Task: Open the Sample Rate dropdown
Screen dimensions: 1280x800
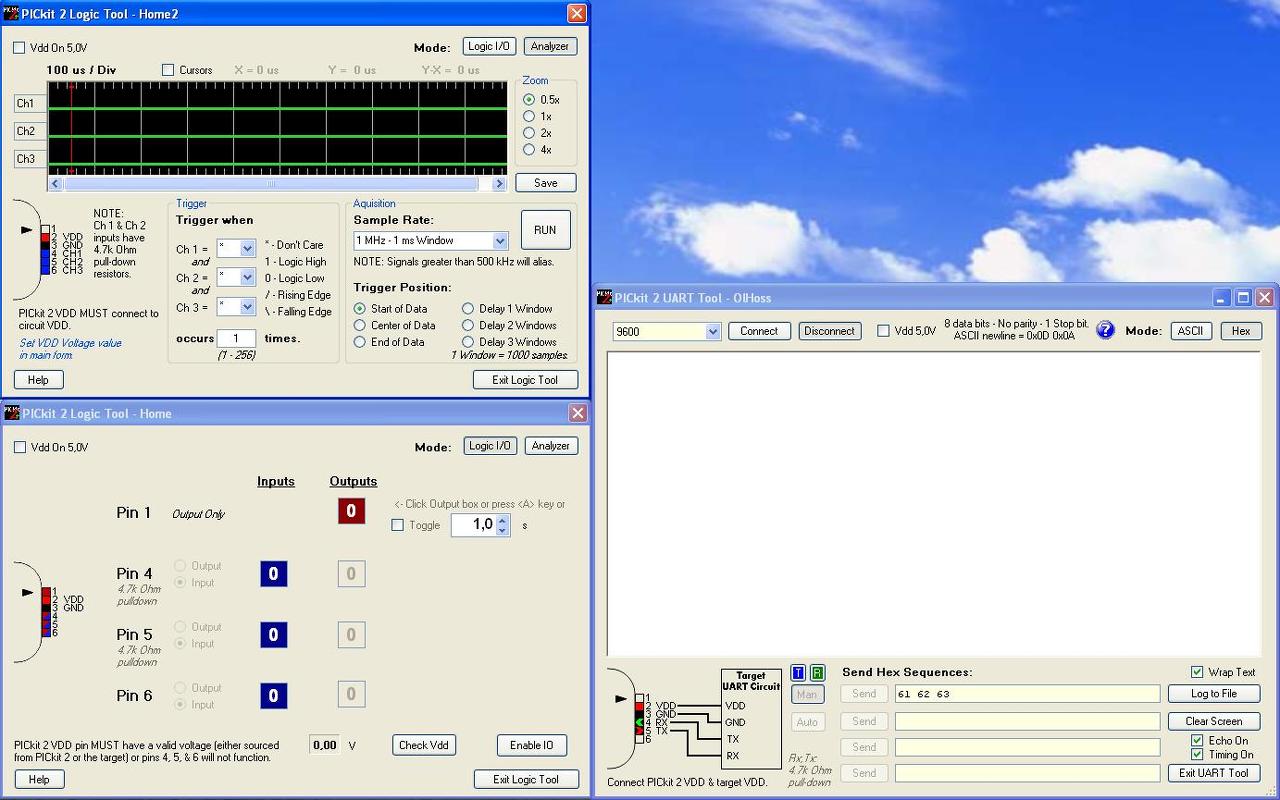Action: coord(500,241)
